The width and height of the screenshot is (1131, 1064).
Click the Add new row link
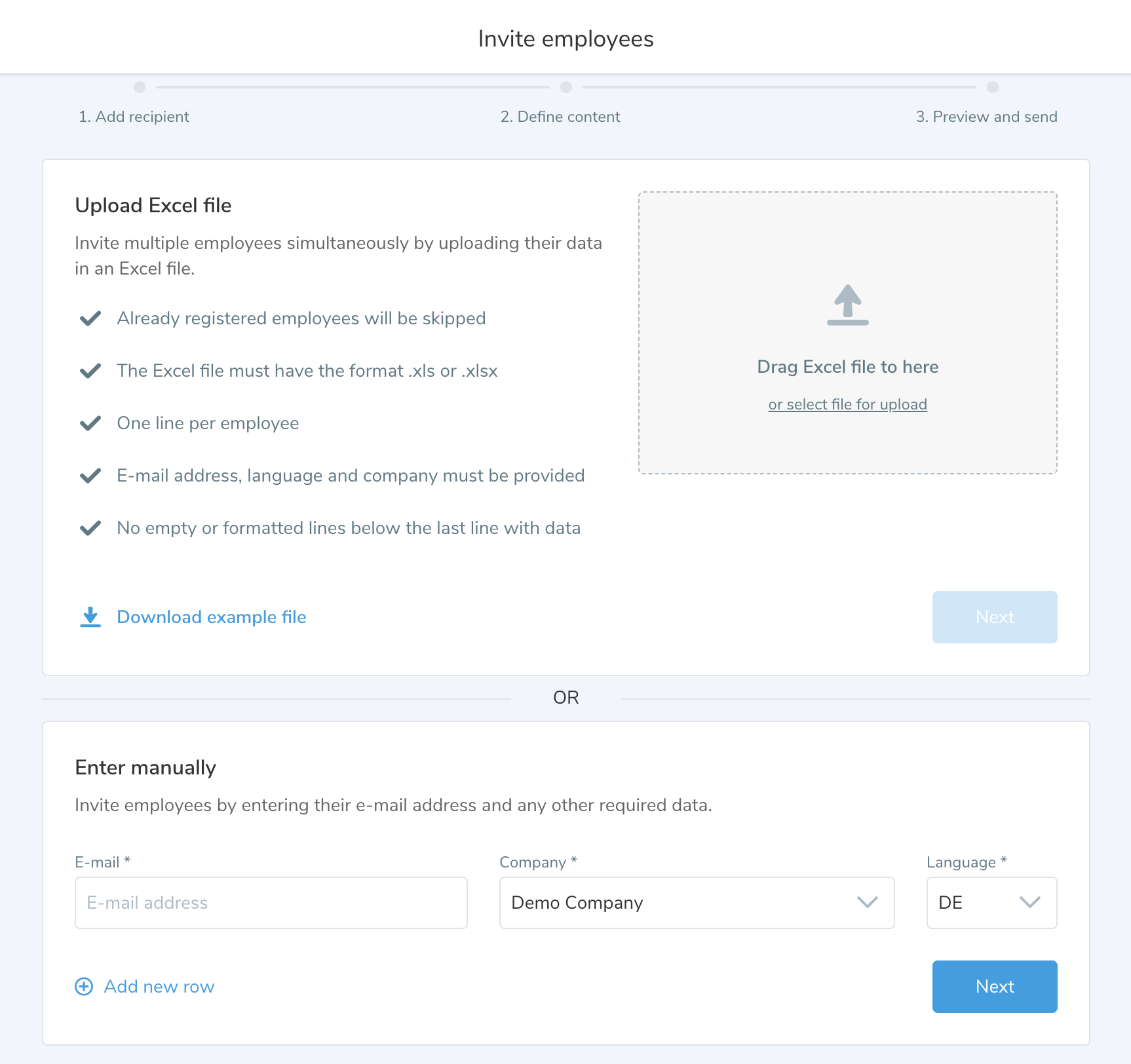(x=159, y=987)
